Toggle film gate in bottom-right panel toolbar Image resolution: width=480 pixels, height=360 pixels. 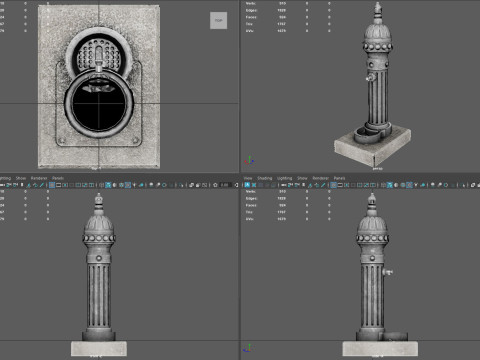point(340,185)
